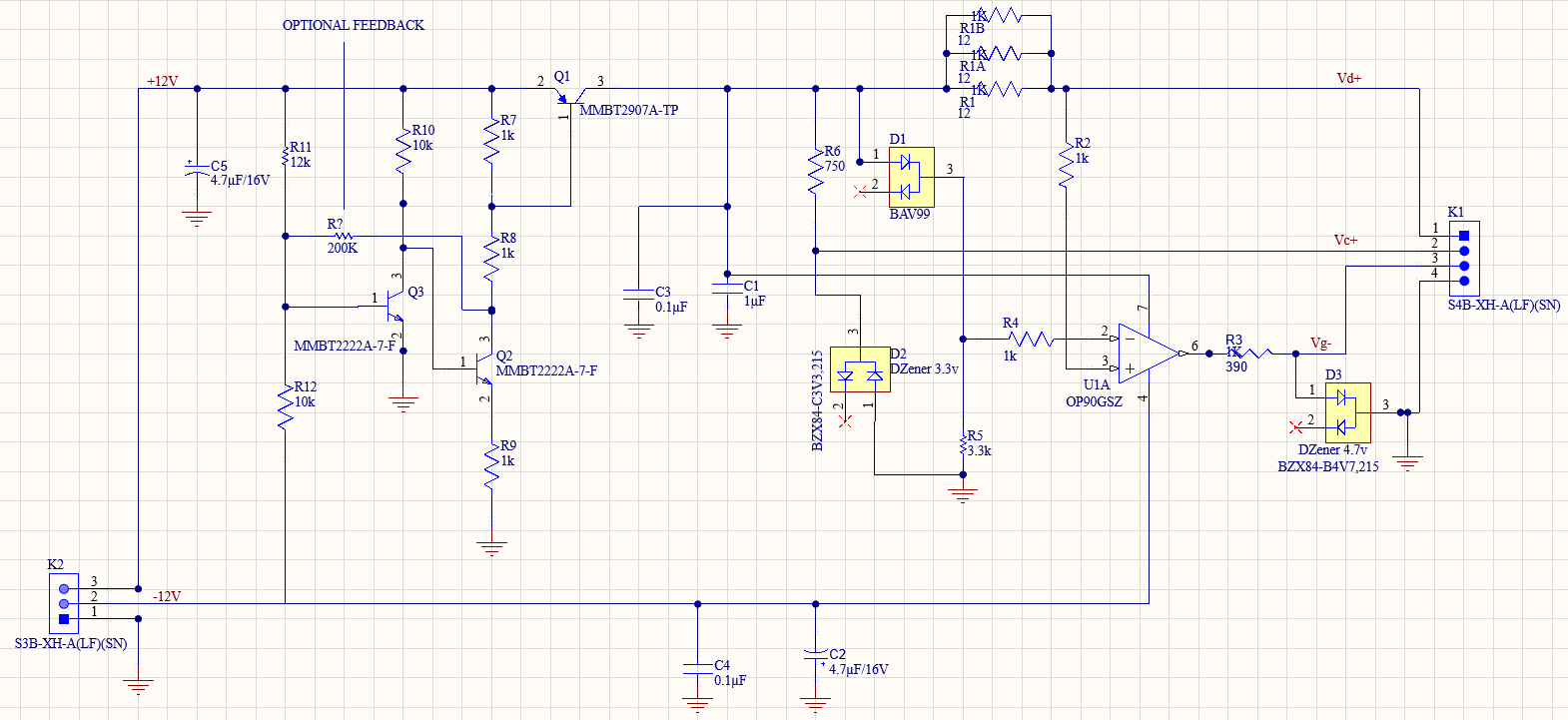
Task: Pick the D2 zener diode symbol
Action: [860, 369]
